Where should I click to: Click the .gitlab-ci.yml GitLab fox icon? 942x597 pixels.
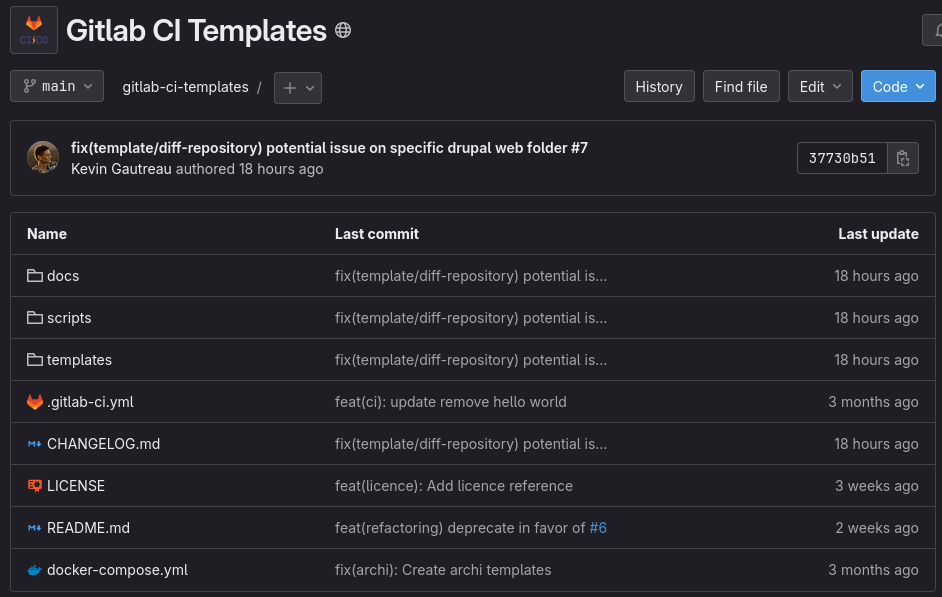(35, 402)
